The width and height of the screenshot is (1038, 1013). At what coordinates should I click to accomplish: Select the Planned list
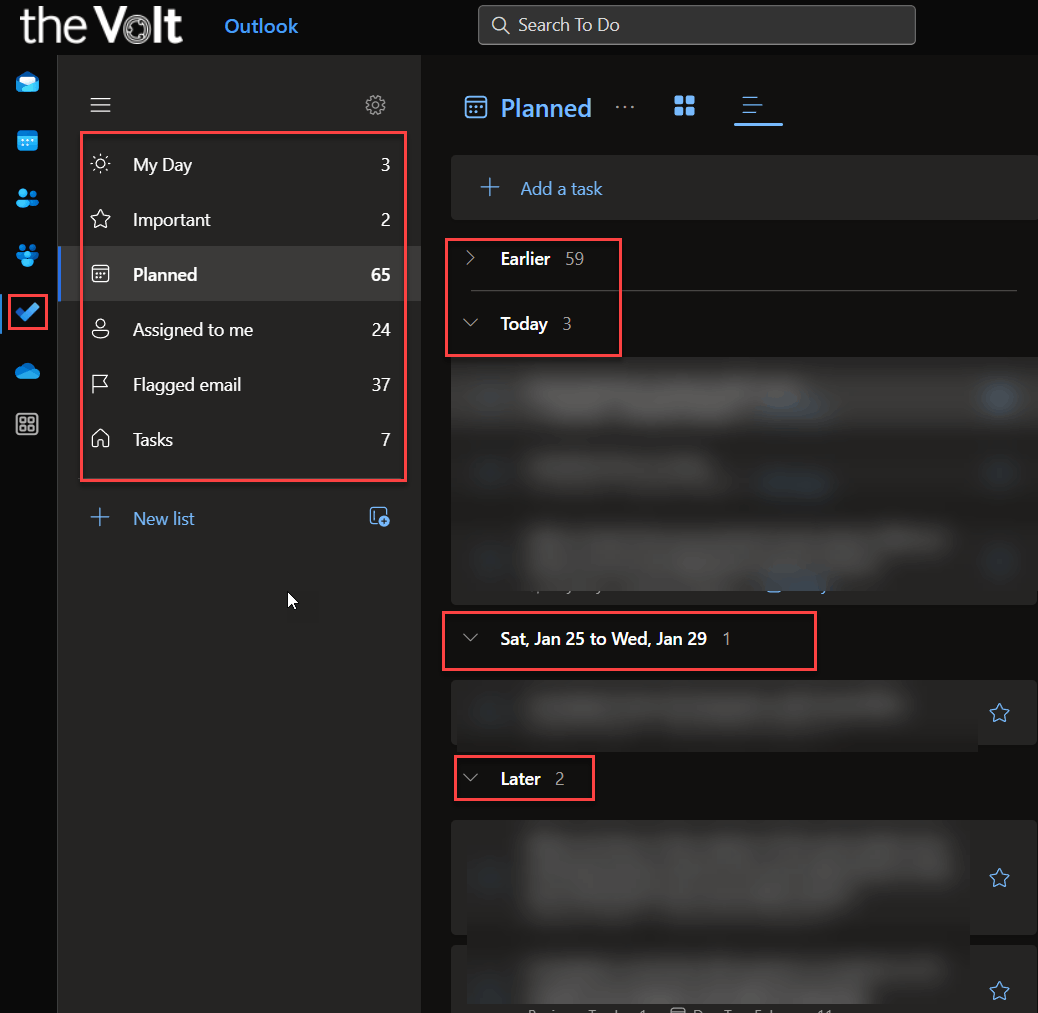240,274
